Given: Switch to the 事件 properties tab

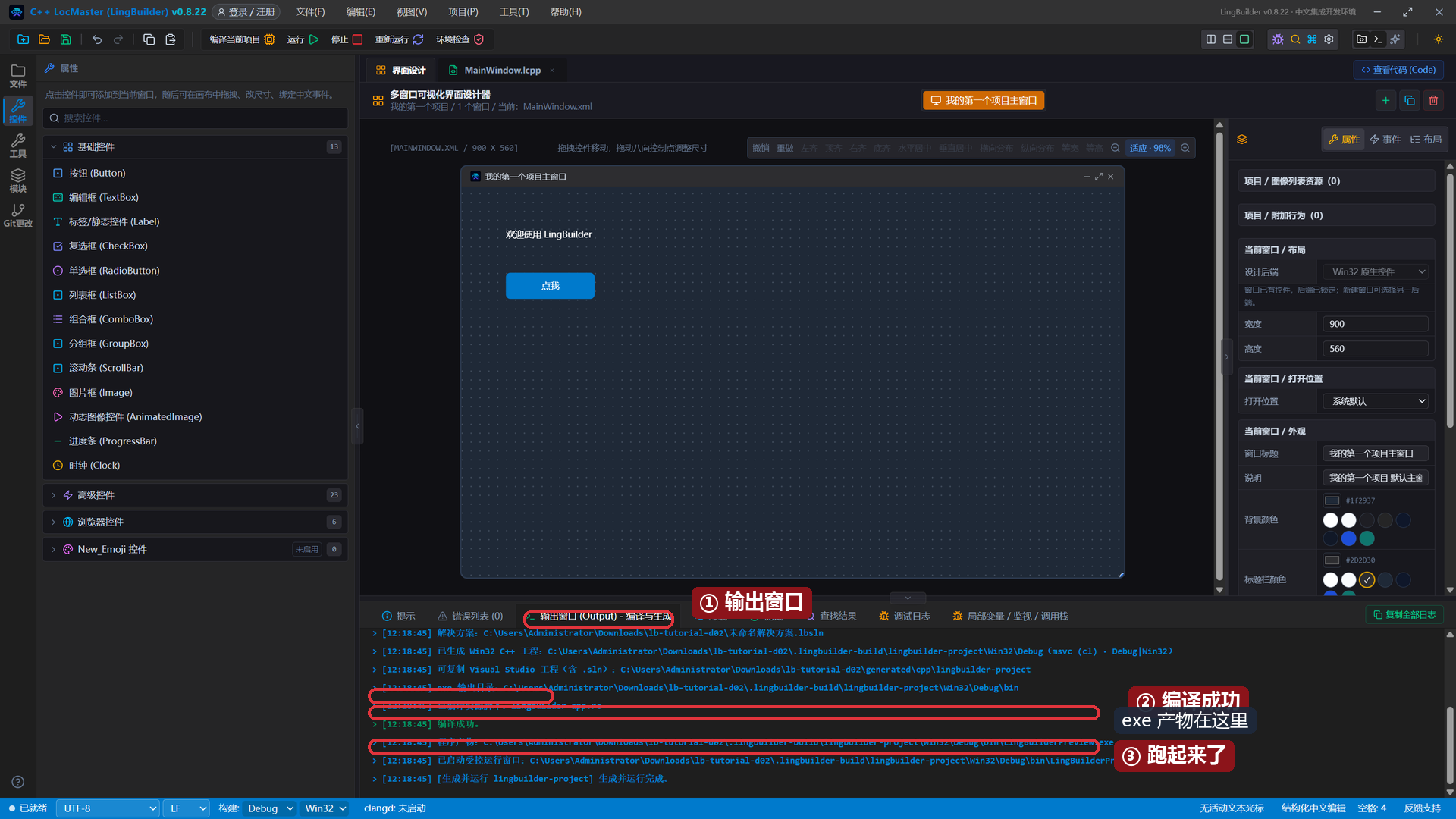Looking at the screenshot, I should 1385,140.
